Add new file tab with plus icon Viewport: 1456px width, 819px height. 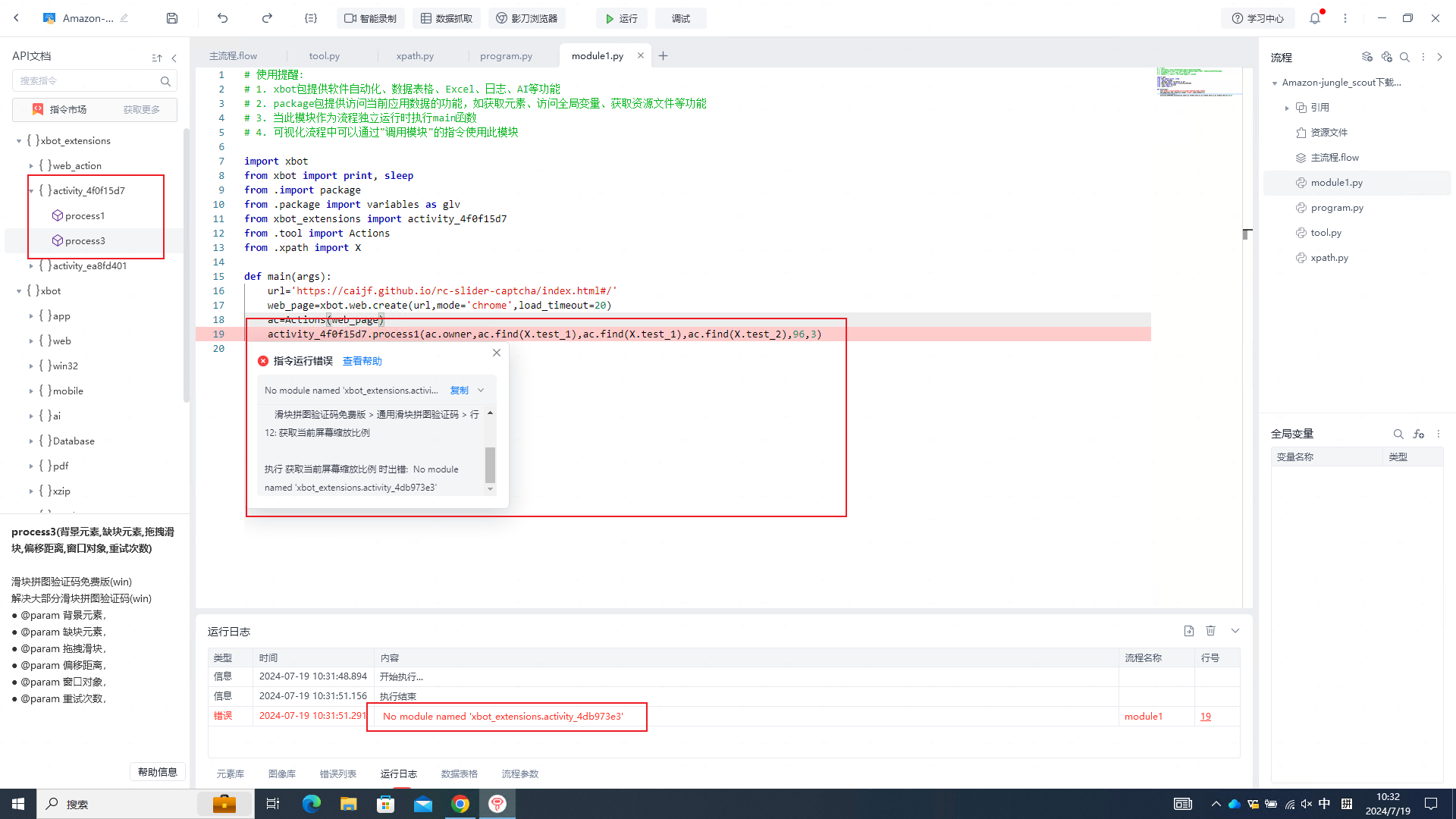coord(664,55)
